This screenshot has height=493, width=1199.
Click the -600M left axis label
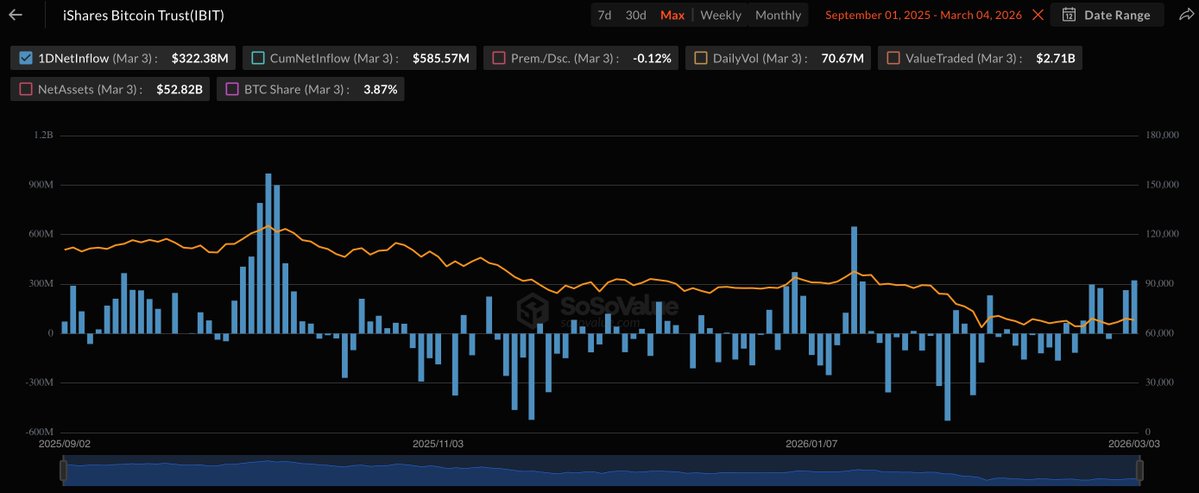coord(38,432)
